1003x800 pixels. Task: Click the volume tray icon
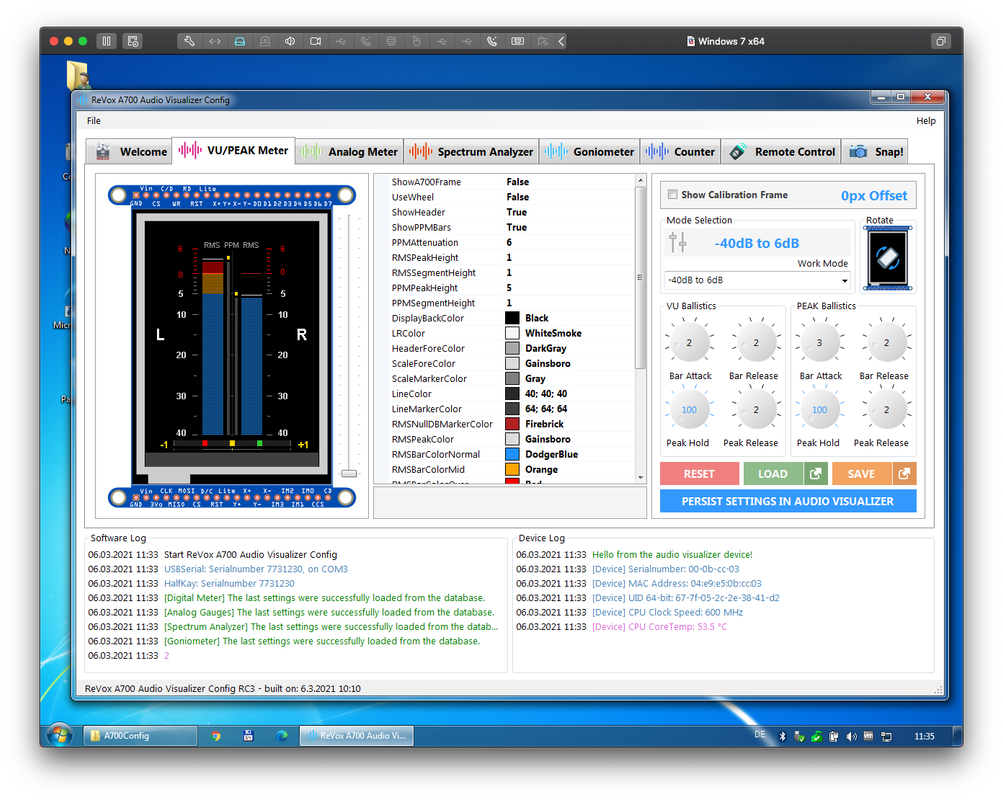(x=851, y=737)
